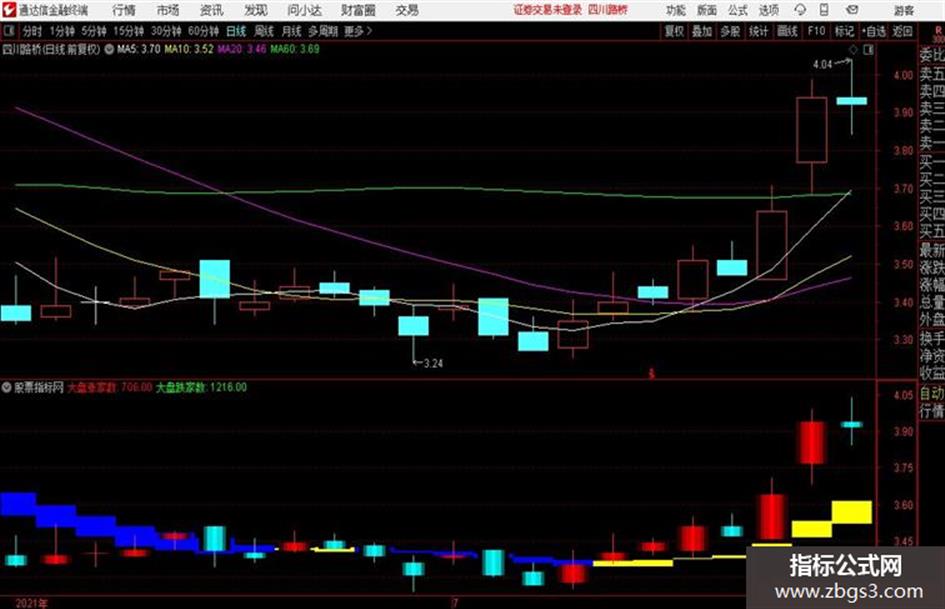Switch to the 周线 weekly tab

264,31
